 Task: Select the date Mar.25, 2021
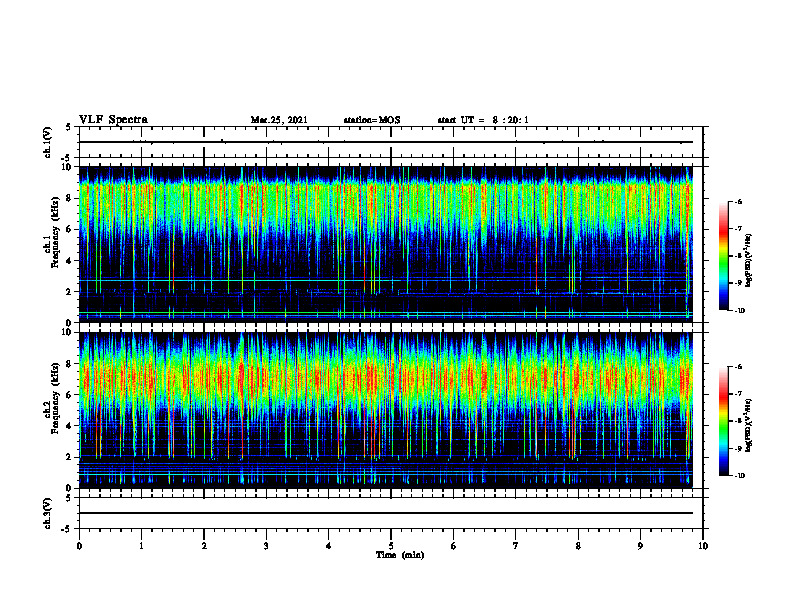point(279,120)
